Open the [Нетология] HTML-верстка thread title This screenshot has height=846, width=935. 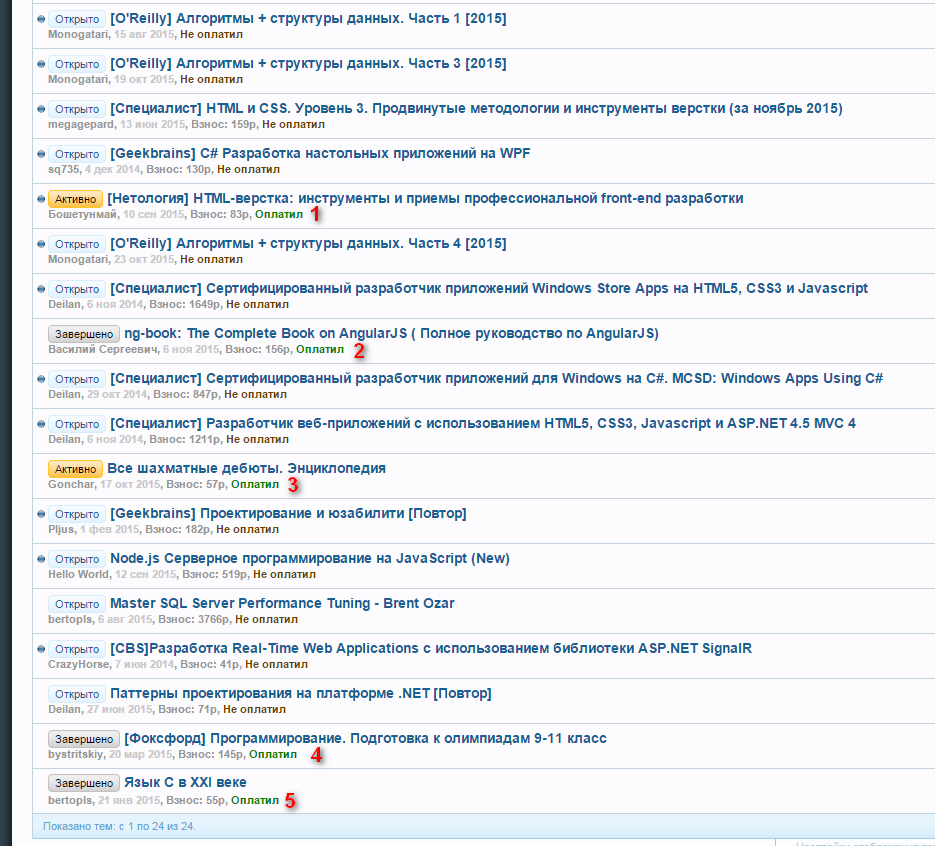tap(425, 199)
